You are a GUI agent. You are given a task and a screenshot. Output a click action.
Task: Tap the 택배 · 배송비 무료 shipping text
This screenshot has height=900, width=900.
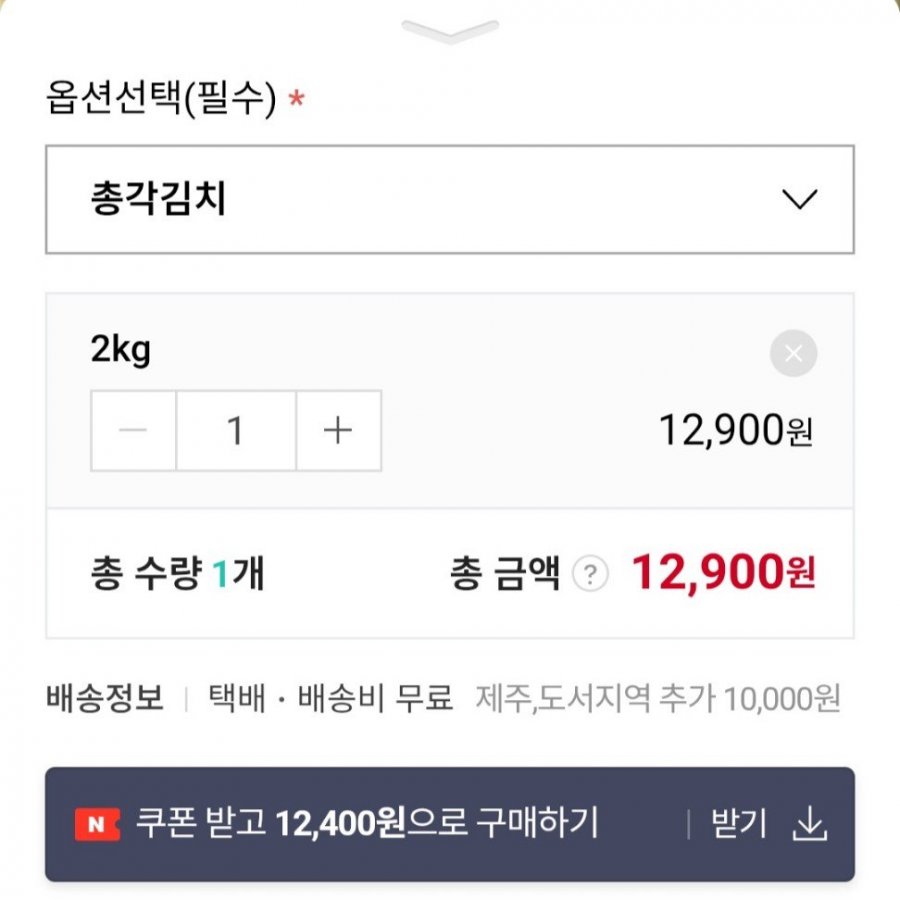point(330,698)
